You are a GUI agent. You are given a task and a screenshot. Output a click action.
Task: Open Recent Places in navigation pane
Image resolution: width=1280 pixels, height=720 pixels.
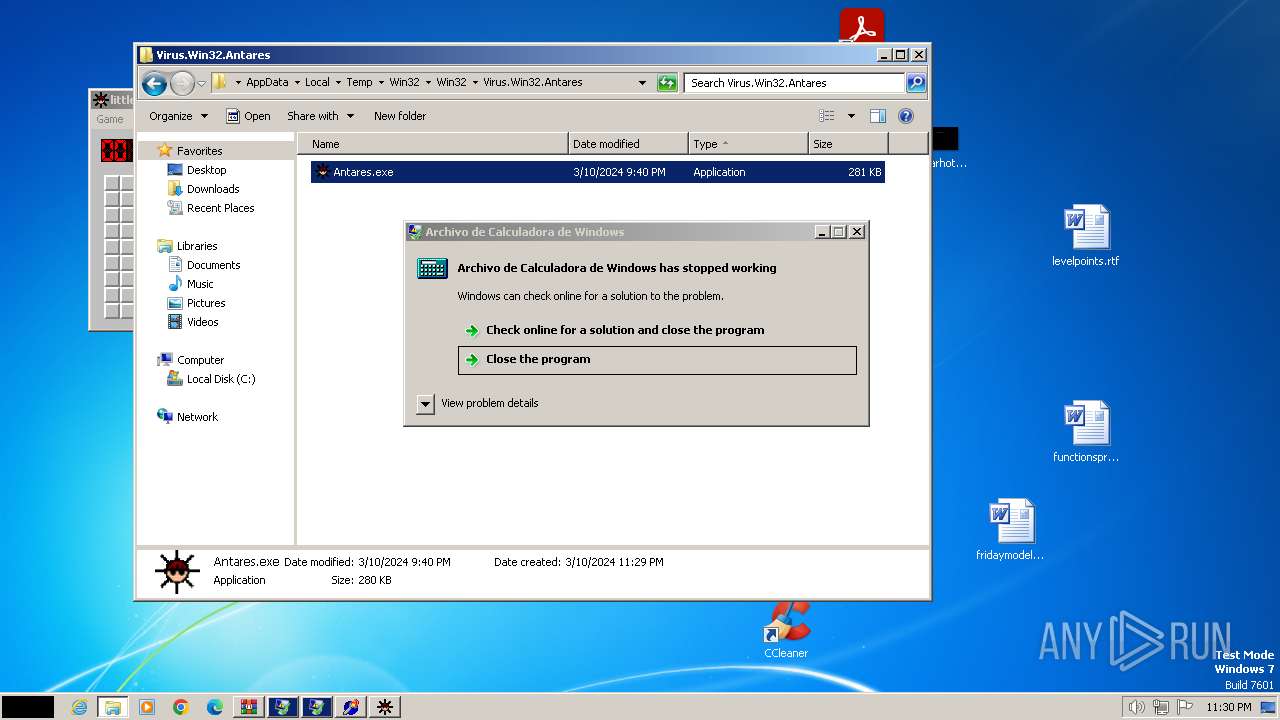220,208
